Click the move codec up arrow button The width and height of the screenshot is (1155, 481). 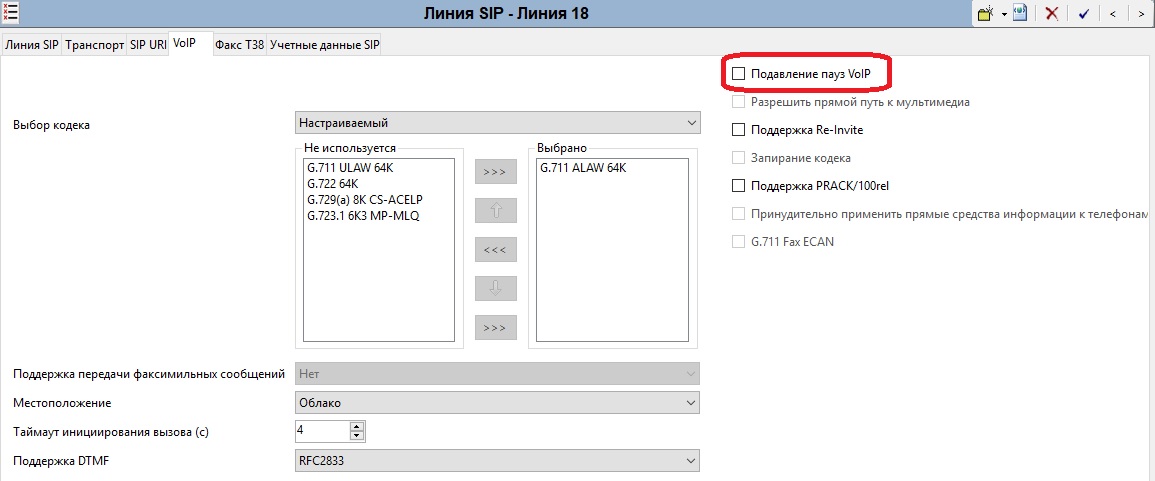coord(495,211)
